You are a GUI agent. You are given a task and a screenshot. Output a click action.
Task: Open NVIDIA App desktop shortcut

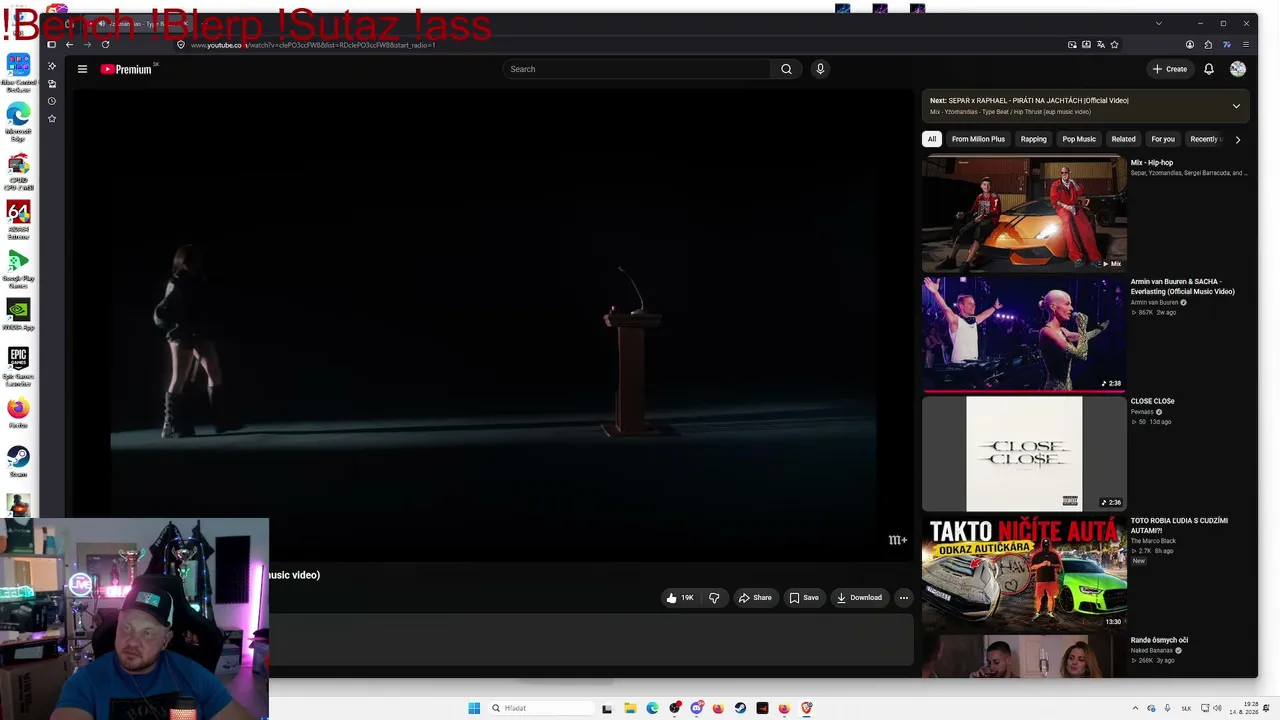click(x=18, y=315)
